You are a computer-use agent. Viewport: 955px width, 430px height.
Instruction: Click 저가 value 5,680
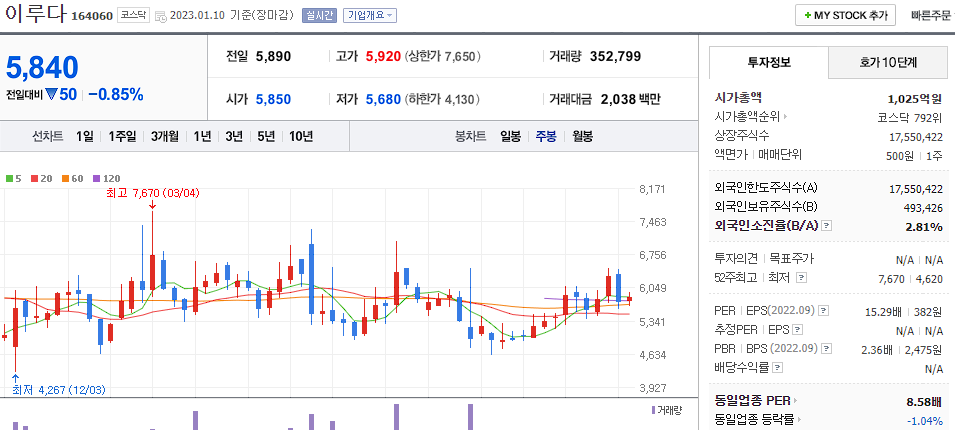(383, 99)
